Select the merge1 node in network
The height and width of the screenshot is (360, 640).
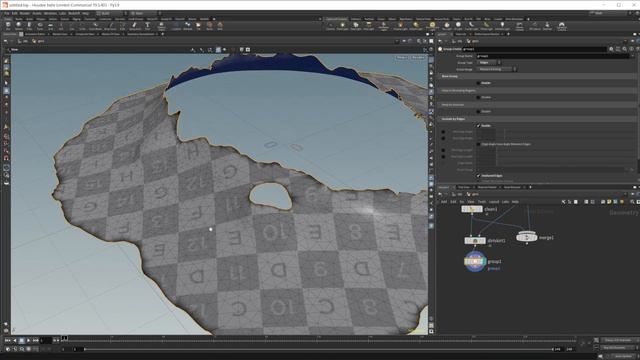tap(527, 237)
